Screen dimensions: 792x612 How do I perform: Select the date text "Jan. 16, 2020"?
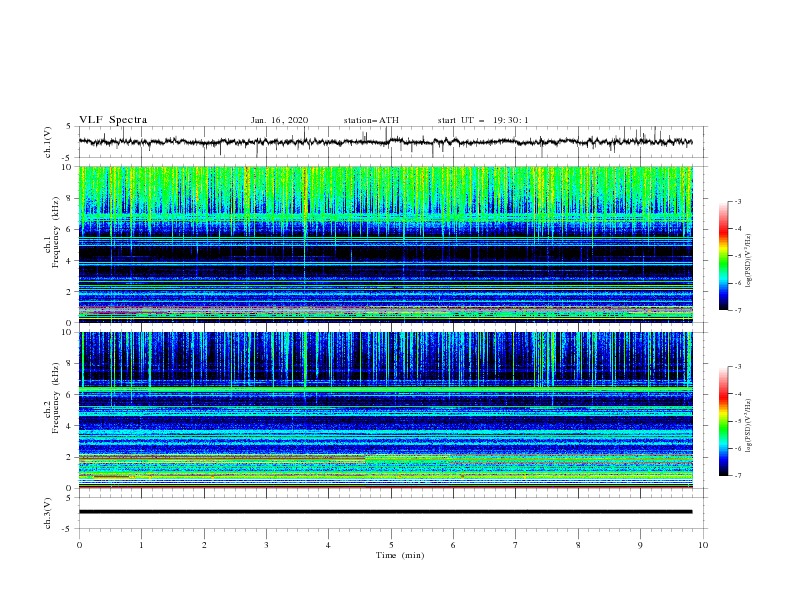tap(279, 120)
